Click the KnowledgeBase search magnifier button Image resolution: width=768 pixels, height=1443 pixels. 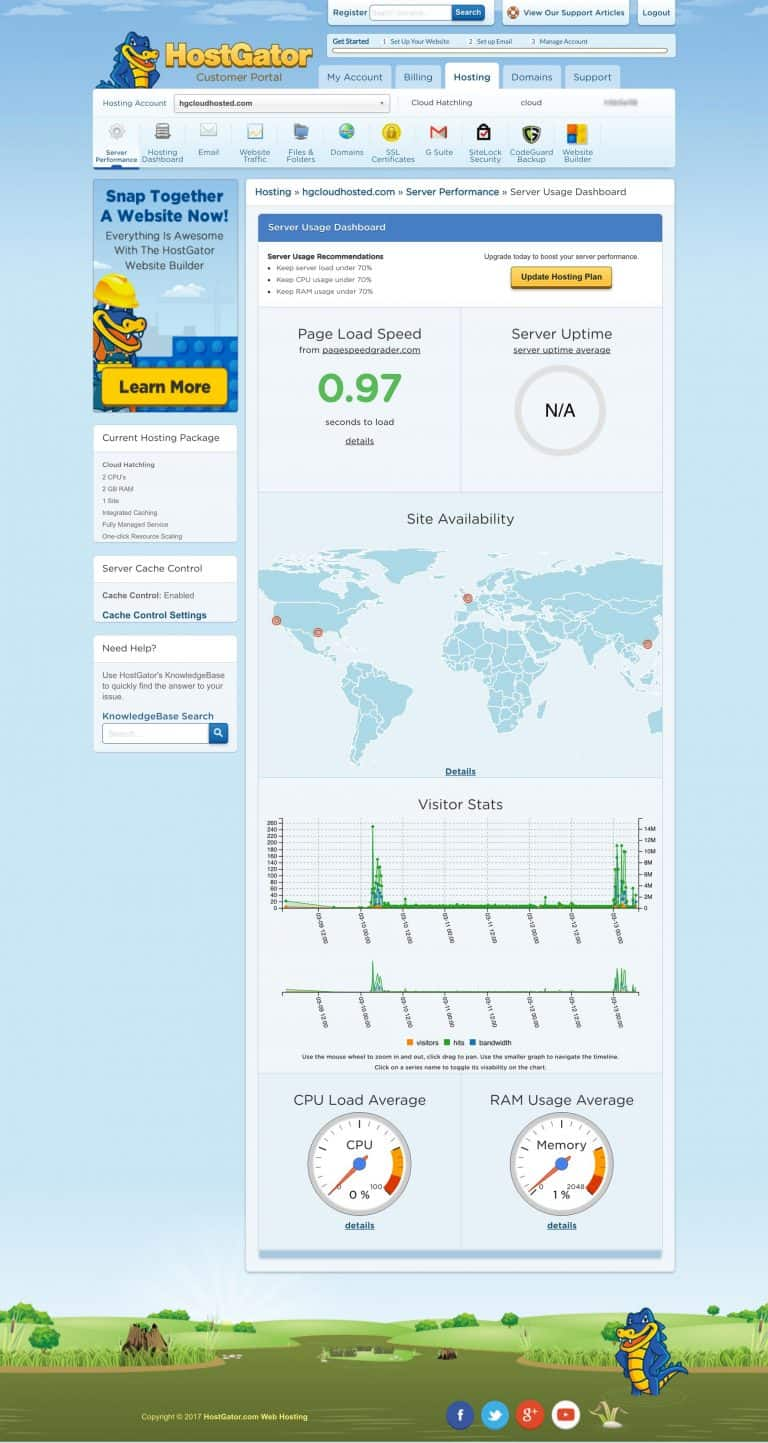[218, 733]
